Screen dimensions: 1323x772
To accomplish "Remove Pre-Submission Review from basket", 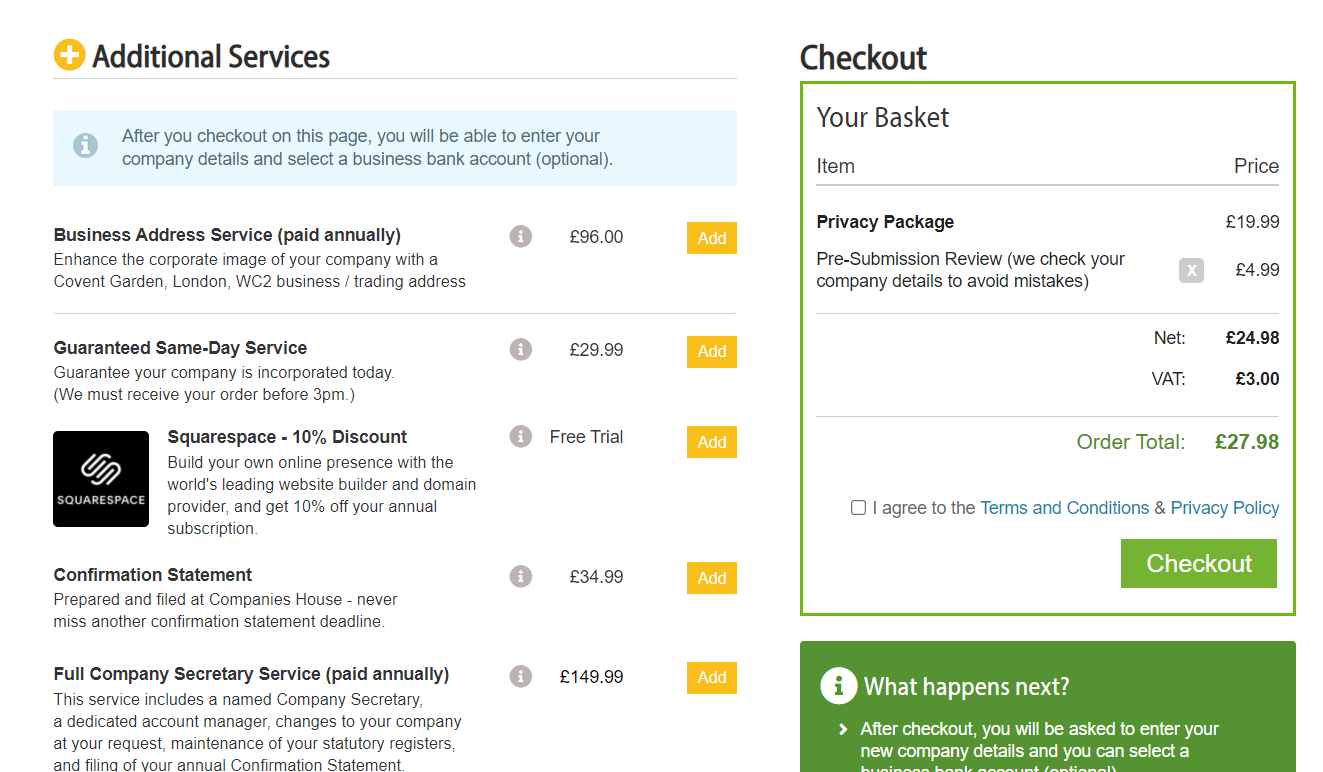I will [x=1191, y=270].
